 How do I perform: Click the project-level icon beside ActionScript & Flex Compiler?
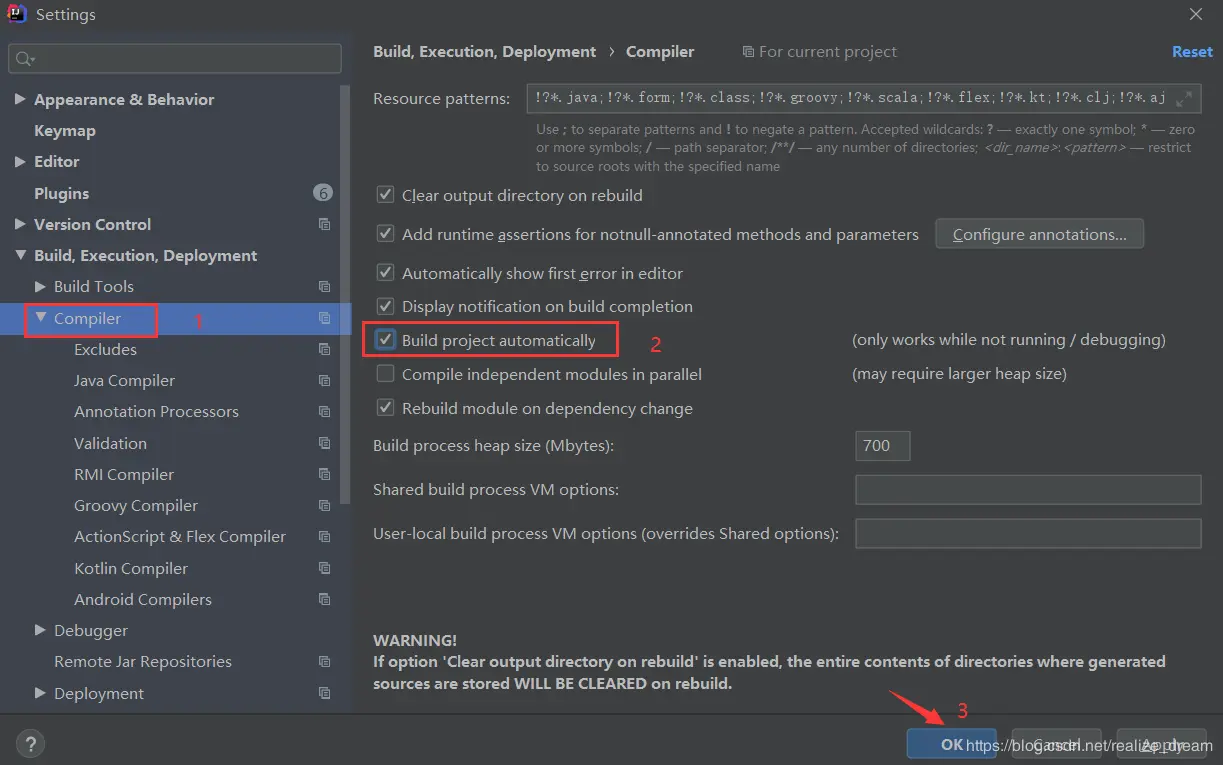pyautogui.click(x=324, y=536)
